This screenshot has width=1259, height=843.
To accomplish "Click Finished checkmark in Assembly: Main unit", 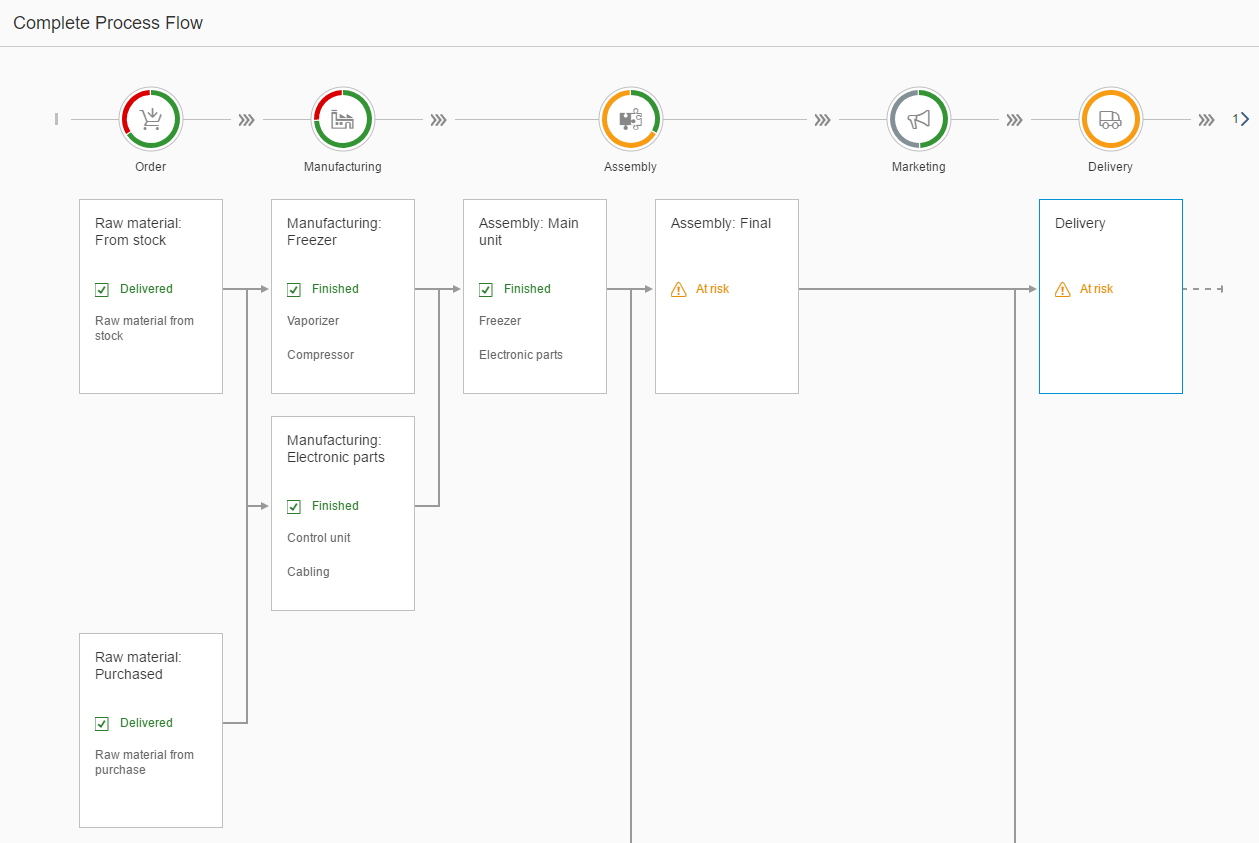I will [x=486, y=290].
